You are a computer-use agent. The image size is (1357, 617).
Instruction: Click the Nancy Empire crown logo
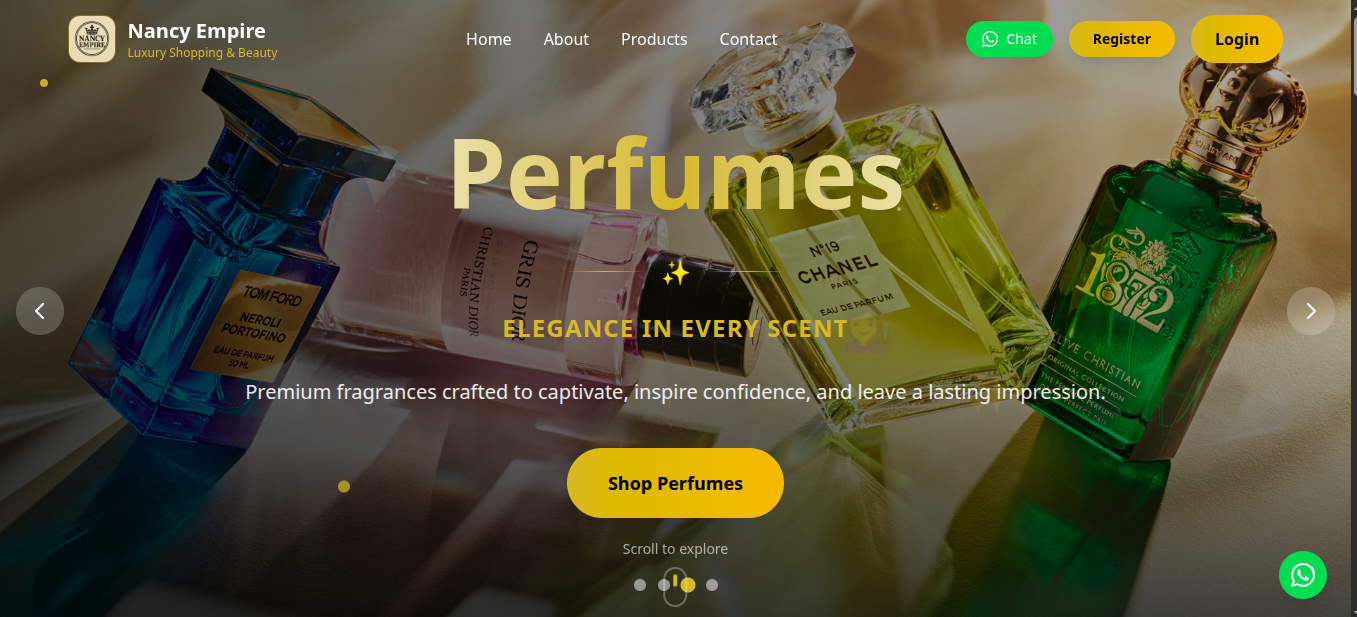click(x=92, y=39)
